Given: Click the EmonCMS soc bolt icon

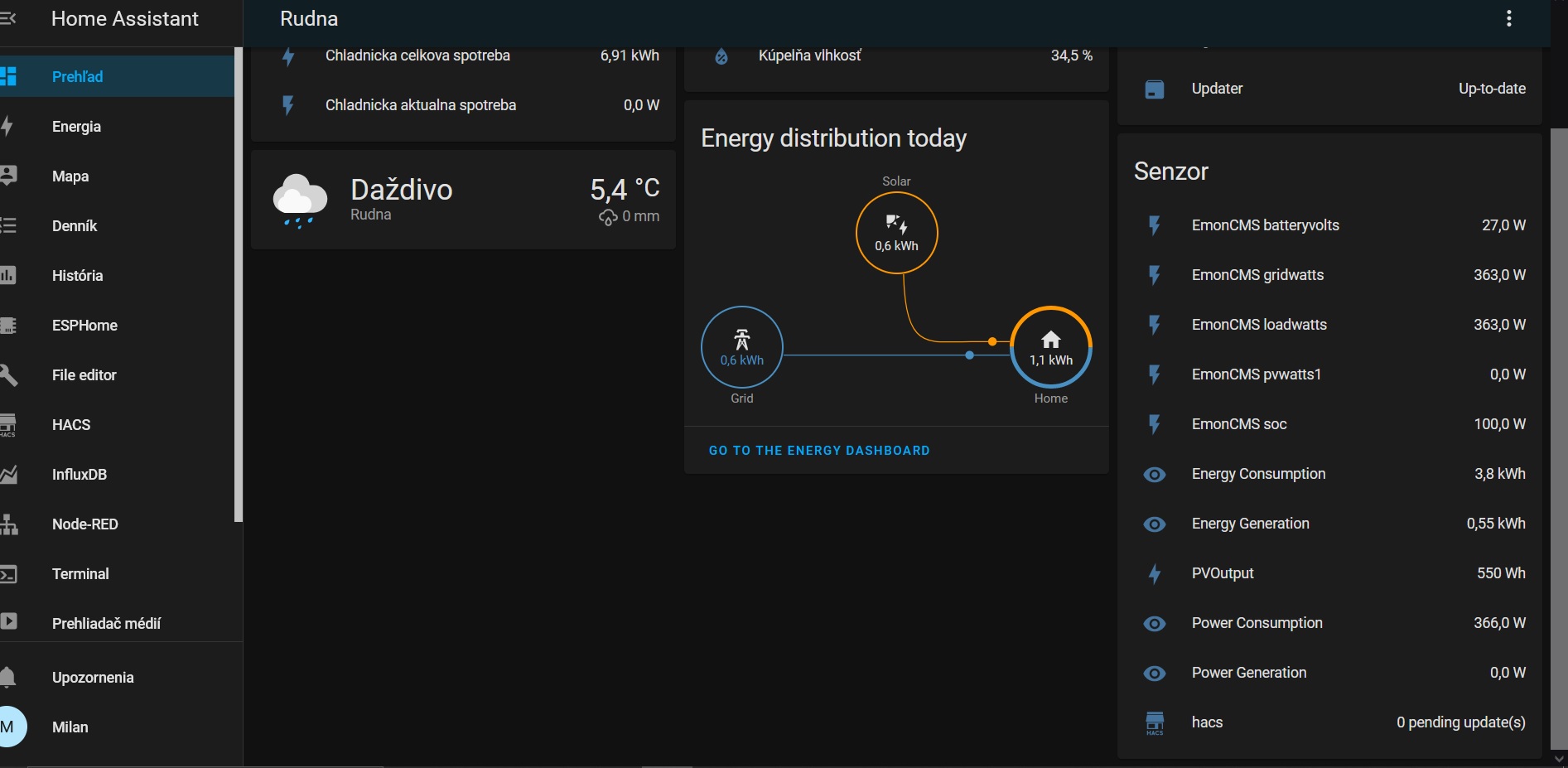Looking at the screenshot, I should pyautogui.click(x=1155, y=424).
